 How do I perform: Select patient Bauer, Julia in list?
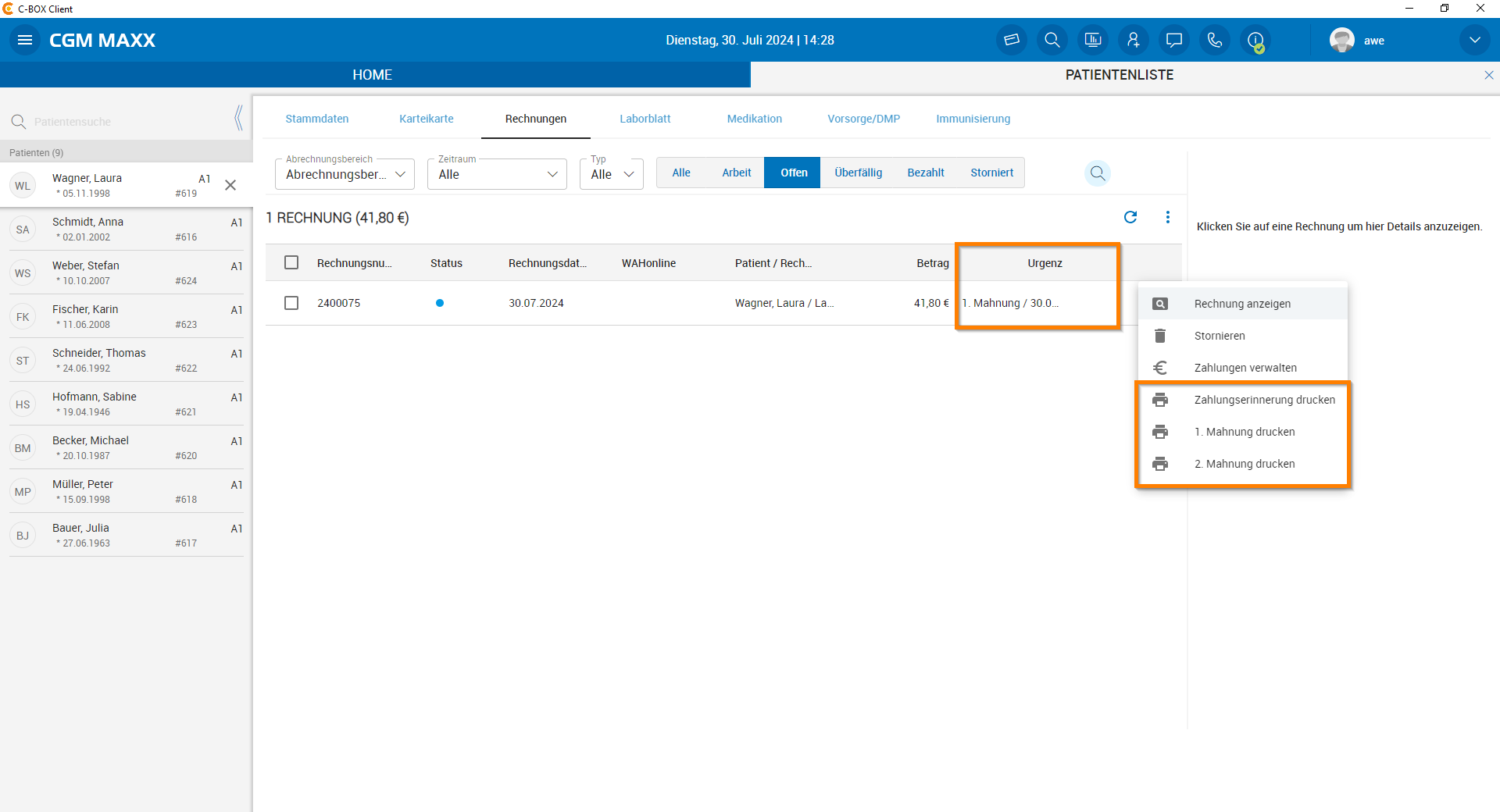(127, 535)
